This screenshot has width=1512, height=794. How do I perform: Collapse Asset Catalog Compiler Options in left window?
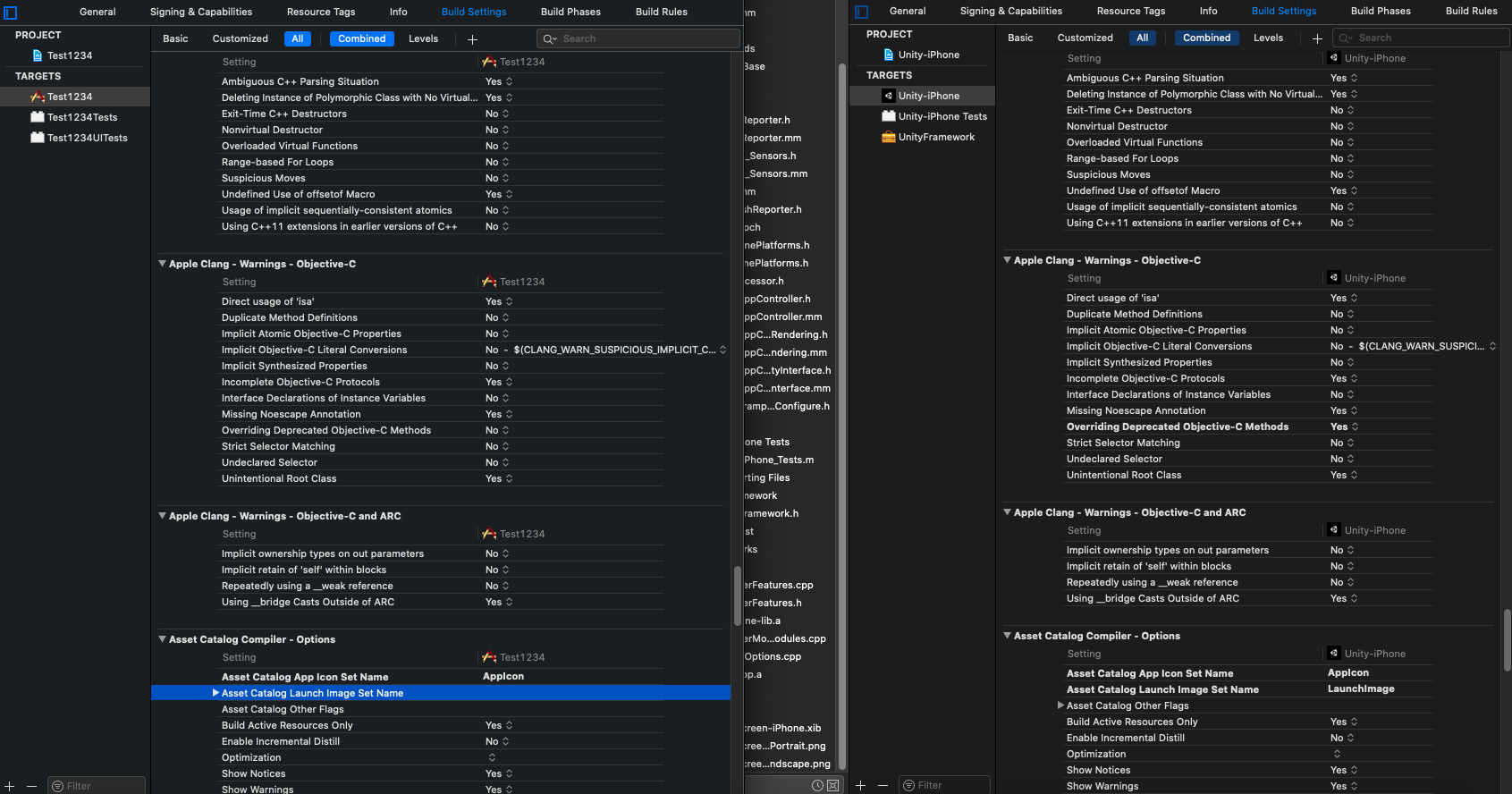click(x=163, y=639)
